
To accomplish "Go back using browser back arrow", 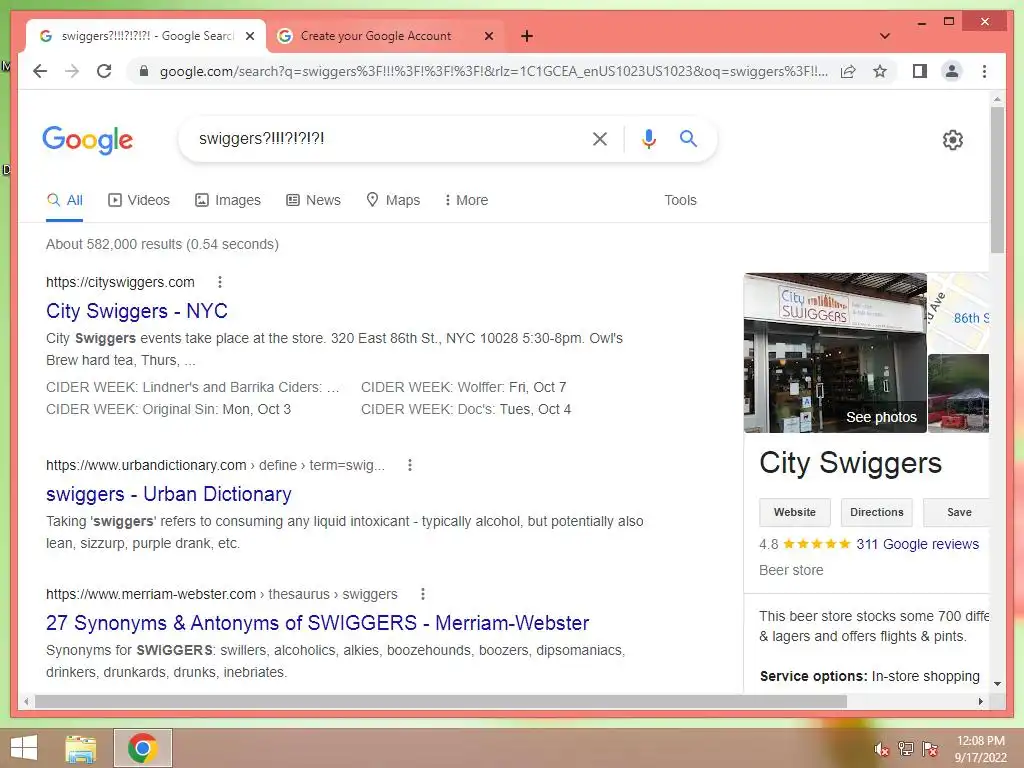I will (40, 71).
